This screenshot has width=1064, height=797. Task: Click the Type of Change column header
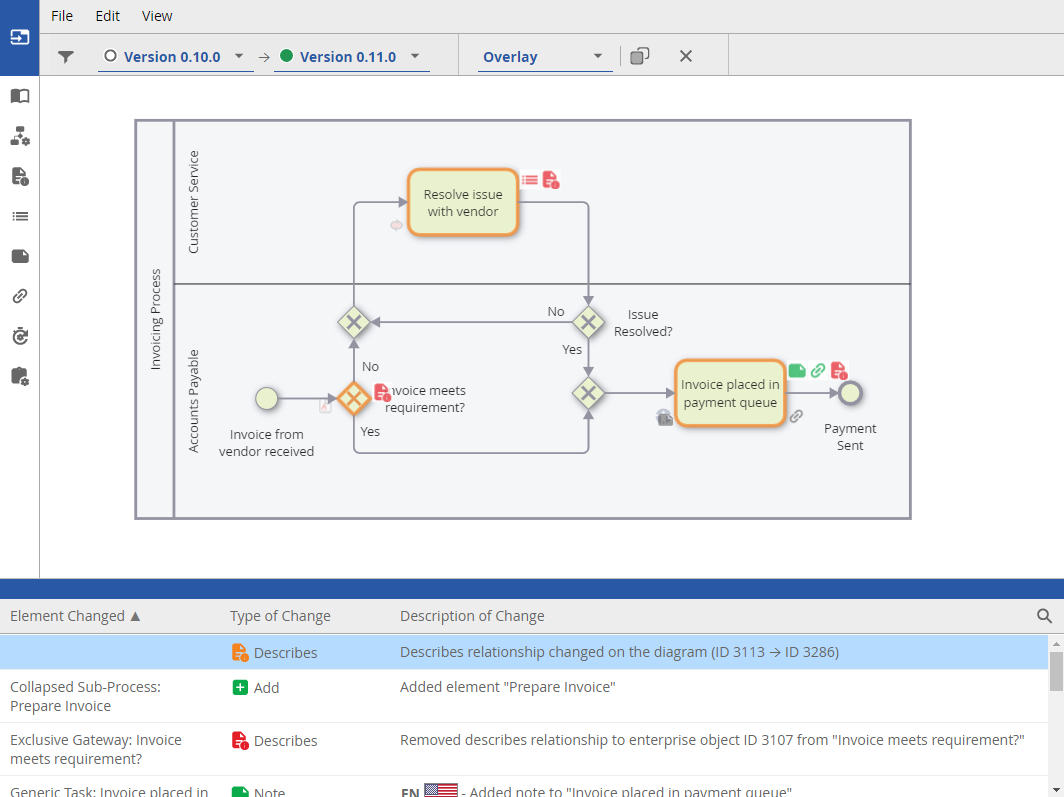(x=280, y=616)
